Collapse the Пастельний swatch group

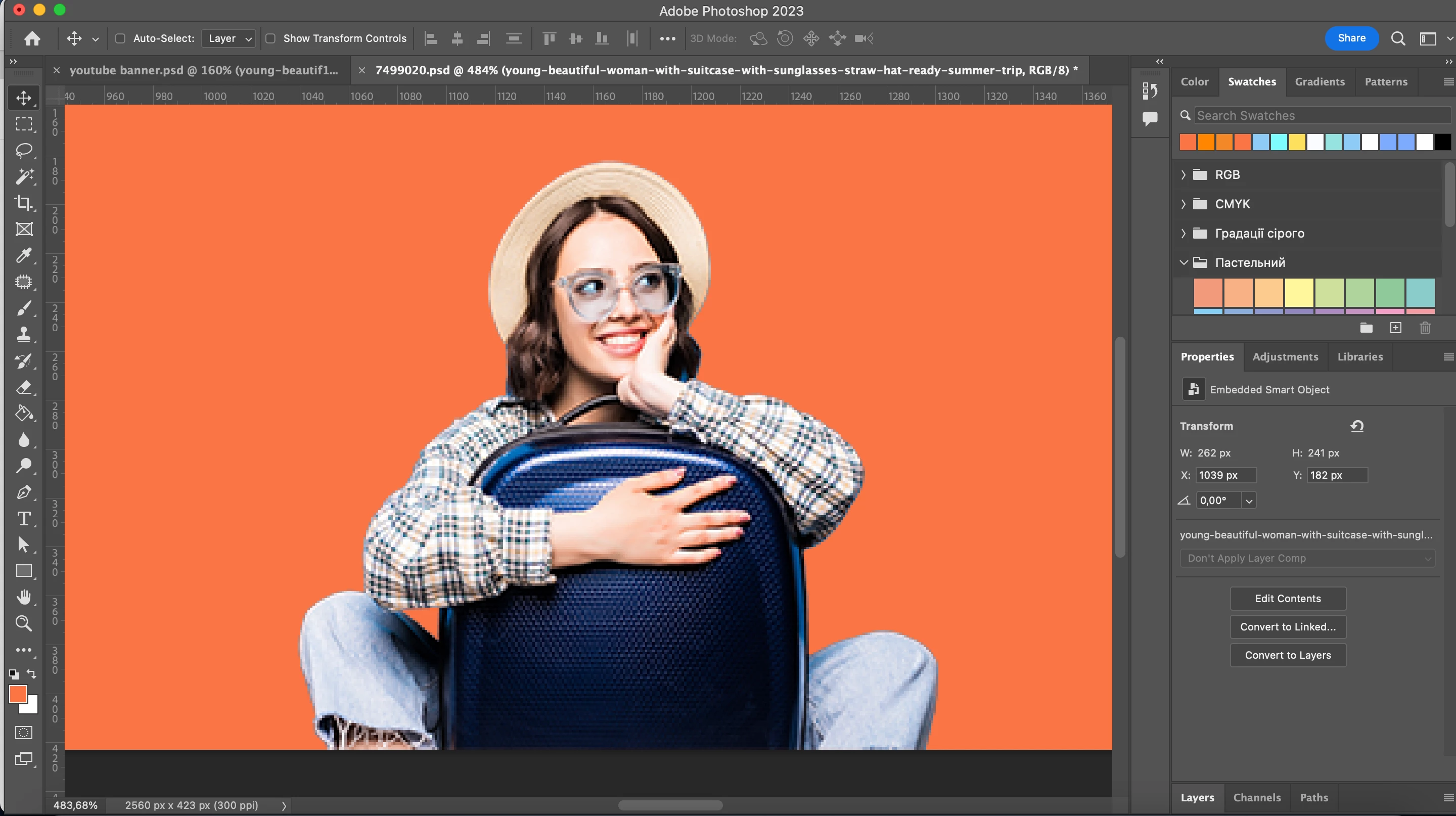pyautogui.click(x=1183, y=263)
